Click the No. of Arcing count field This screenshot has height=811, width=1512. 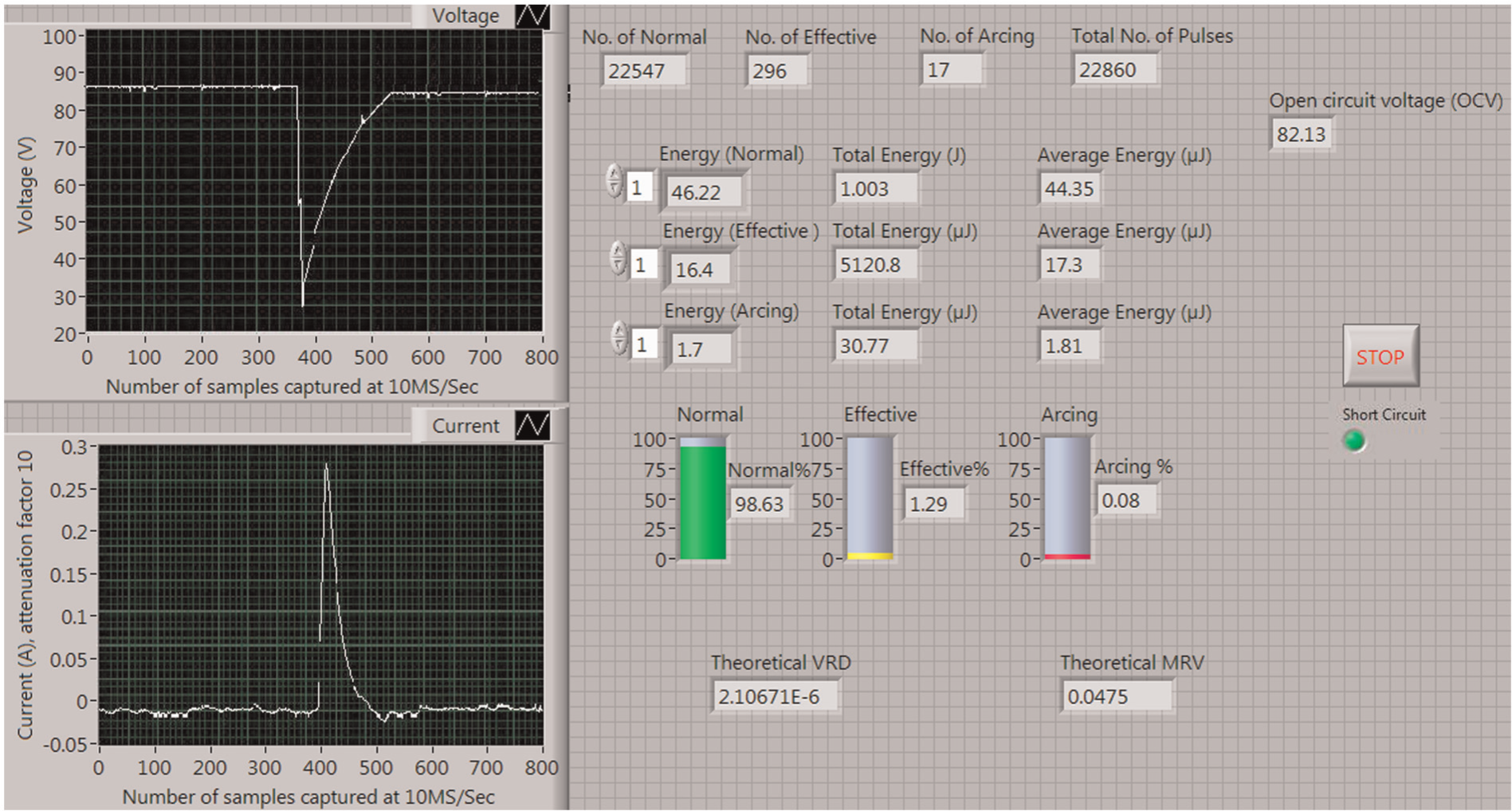click(951, 70)
